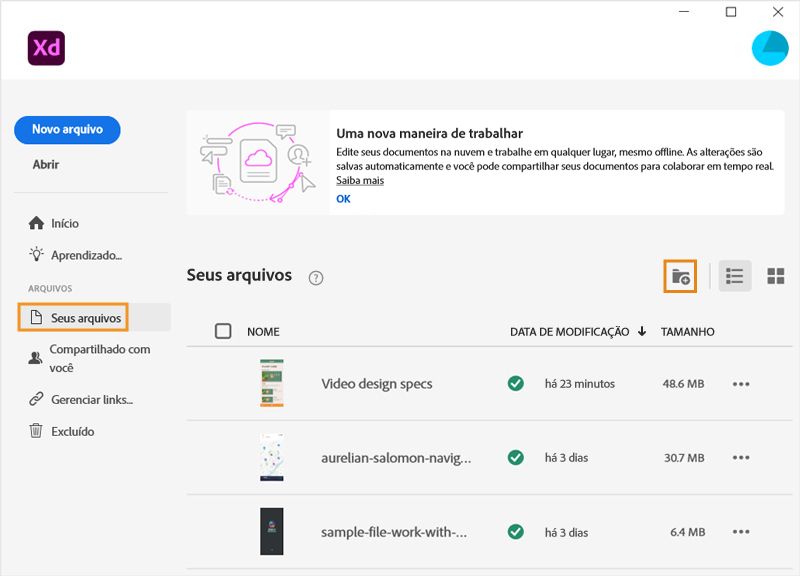Viewport: 800px width, 576px height.
Task: Open the Excluído trash section
Action: coord(72,431)
